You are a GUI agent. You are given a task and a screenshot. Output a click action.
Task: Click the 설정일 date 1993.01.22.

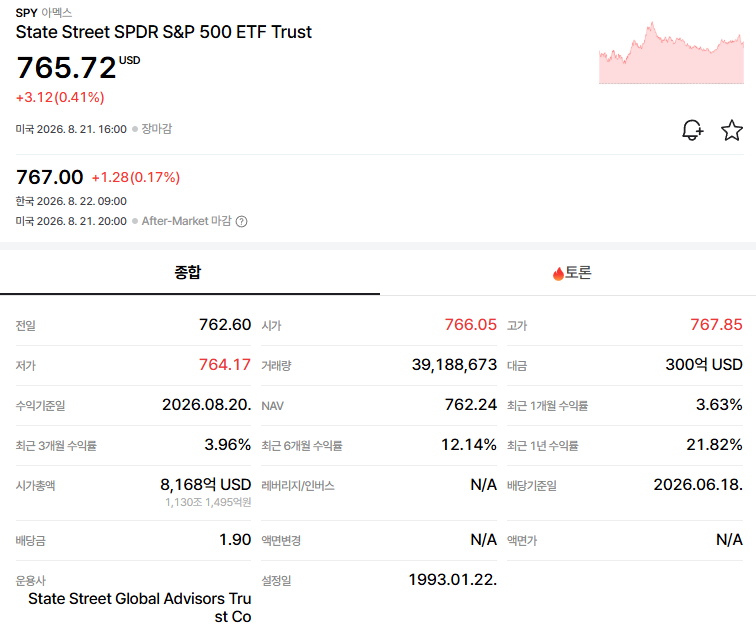tap(453, 579)
